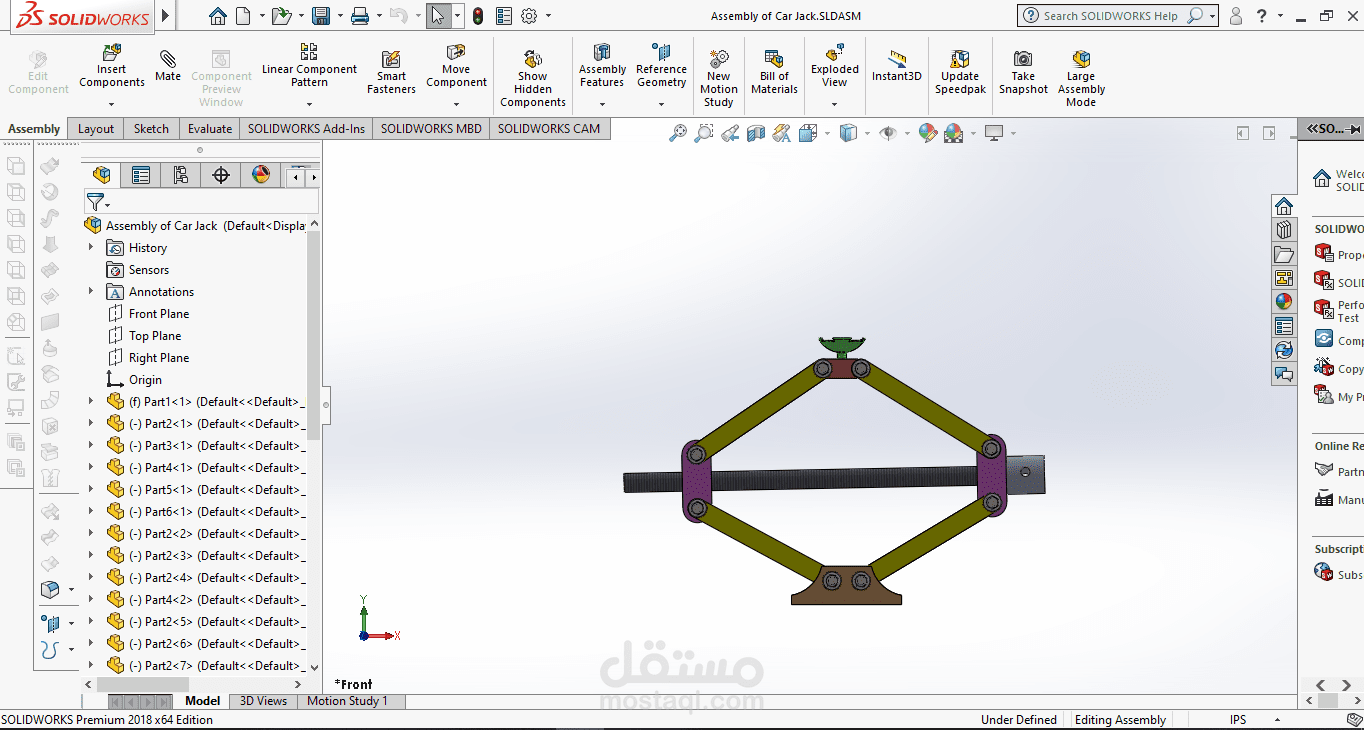The height and width of the screenshot is (730, 1364).
Task: Expand Part6<1> component node
Action: tap(91, 511)
